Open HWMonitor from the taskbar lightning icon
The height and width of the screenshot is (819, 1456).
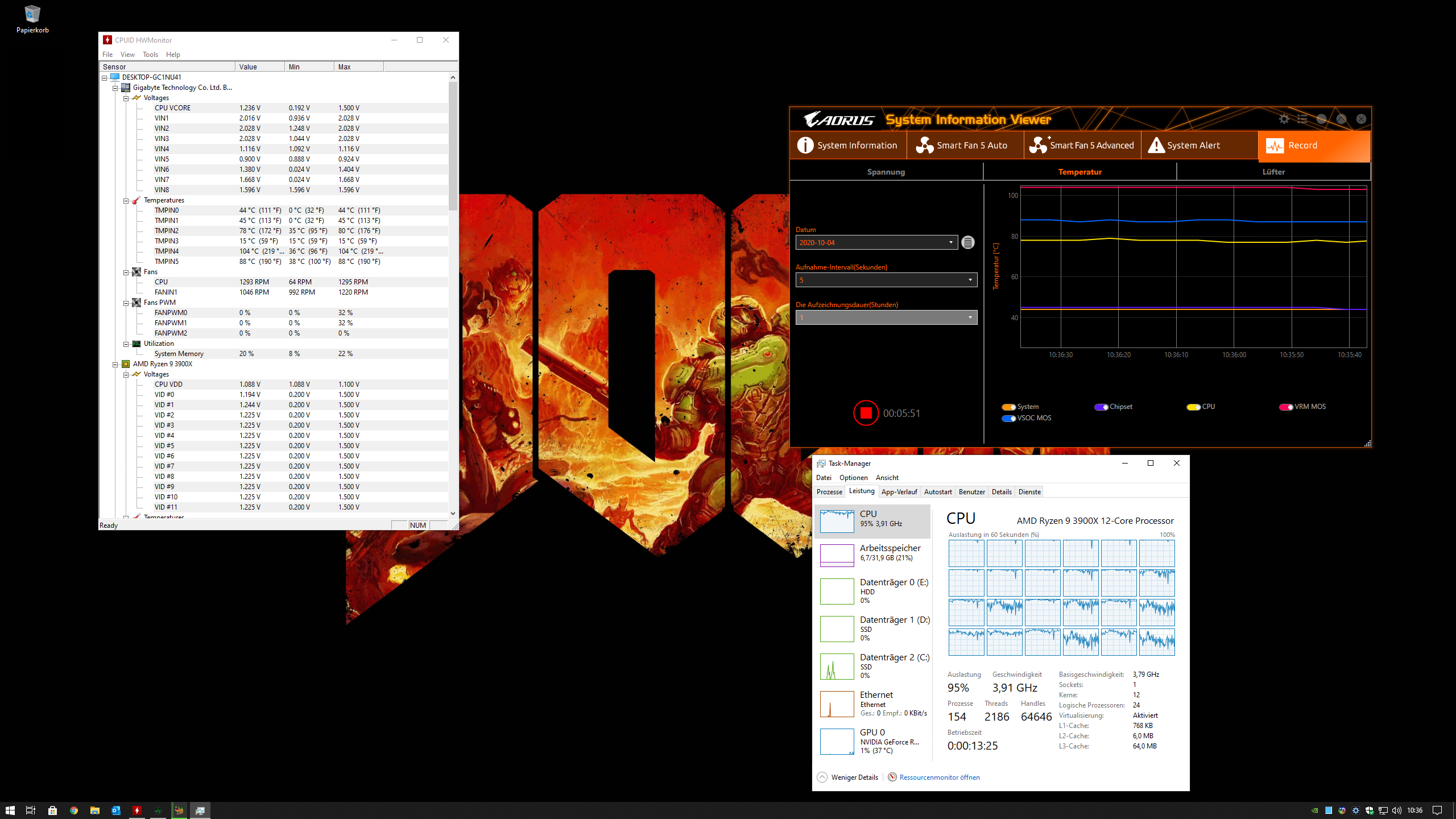137,810
